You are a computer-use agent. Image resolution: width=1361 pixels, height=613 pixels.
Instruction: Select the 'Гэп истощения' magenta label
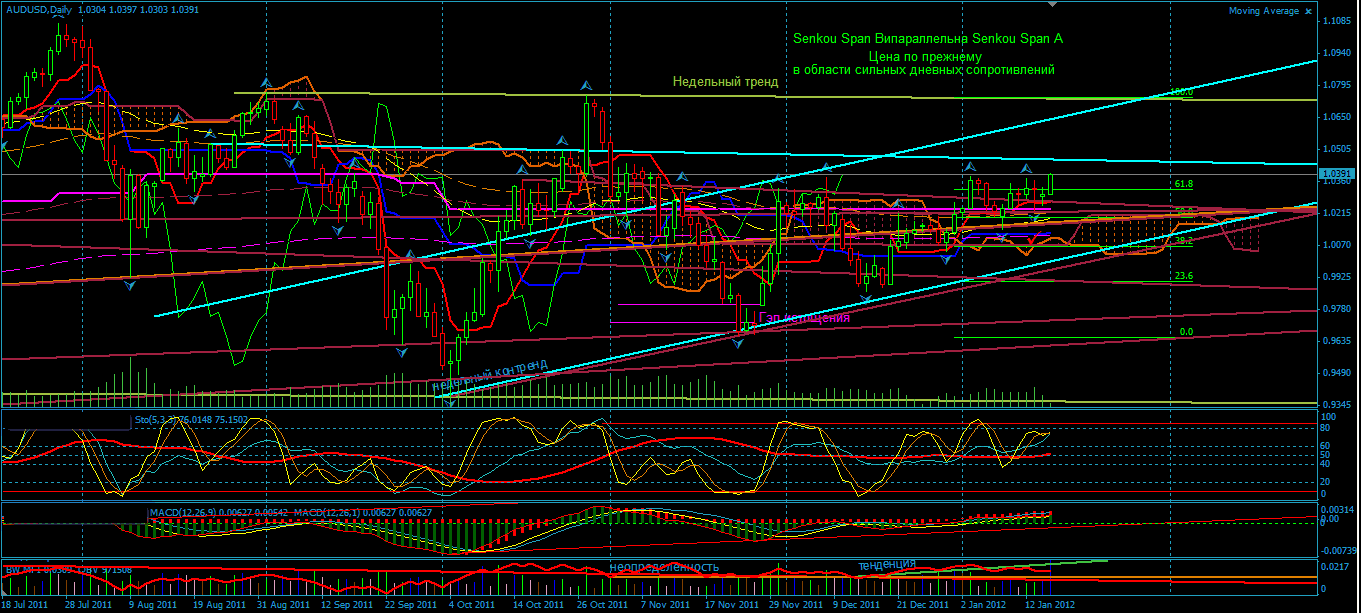pyautogui.click(x=805, y=317)
